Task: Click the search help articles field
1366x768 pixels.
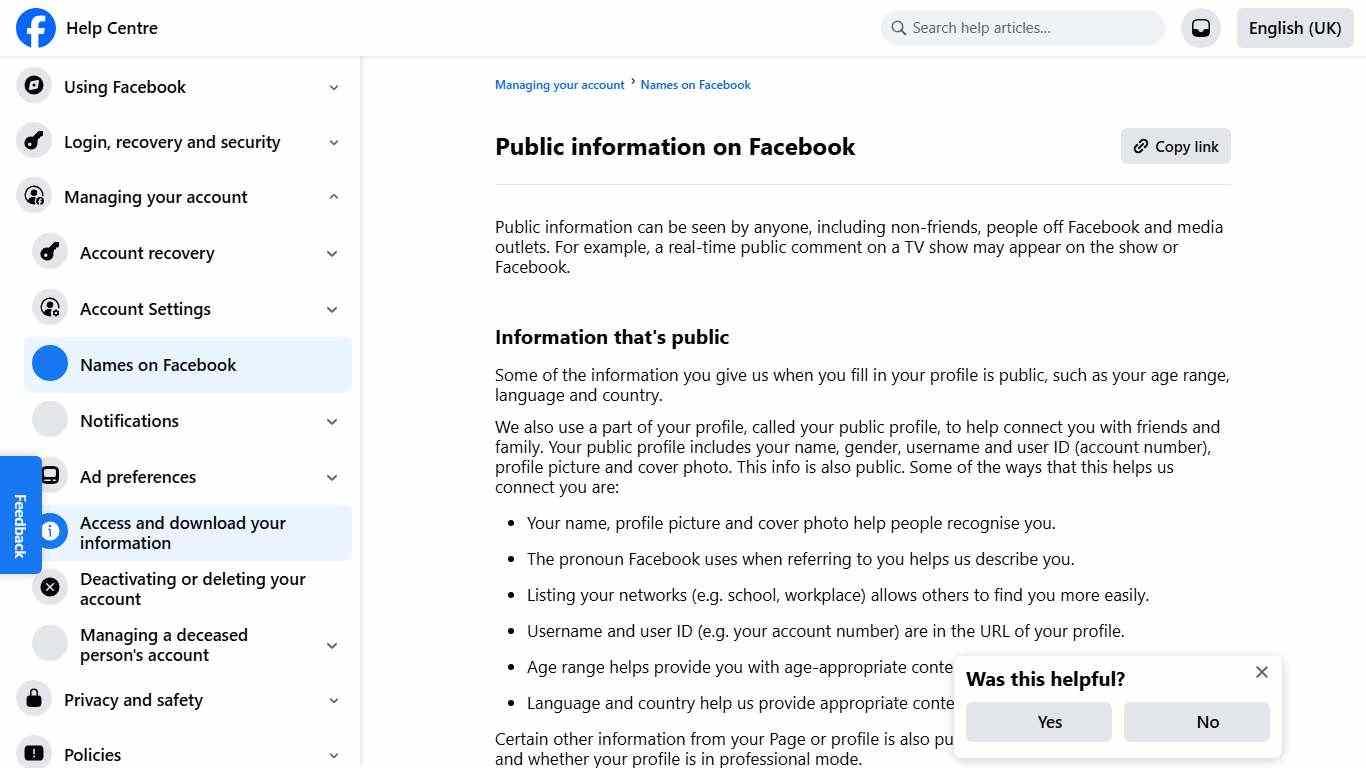Action: 1022,28
